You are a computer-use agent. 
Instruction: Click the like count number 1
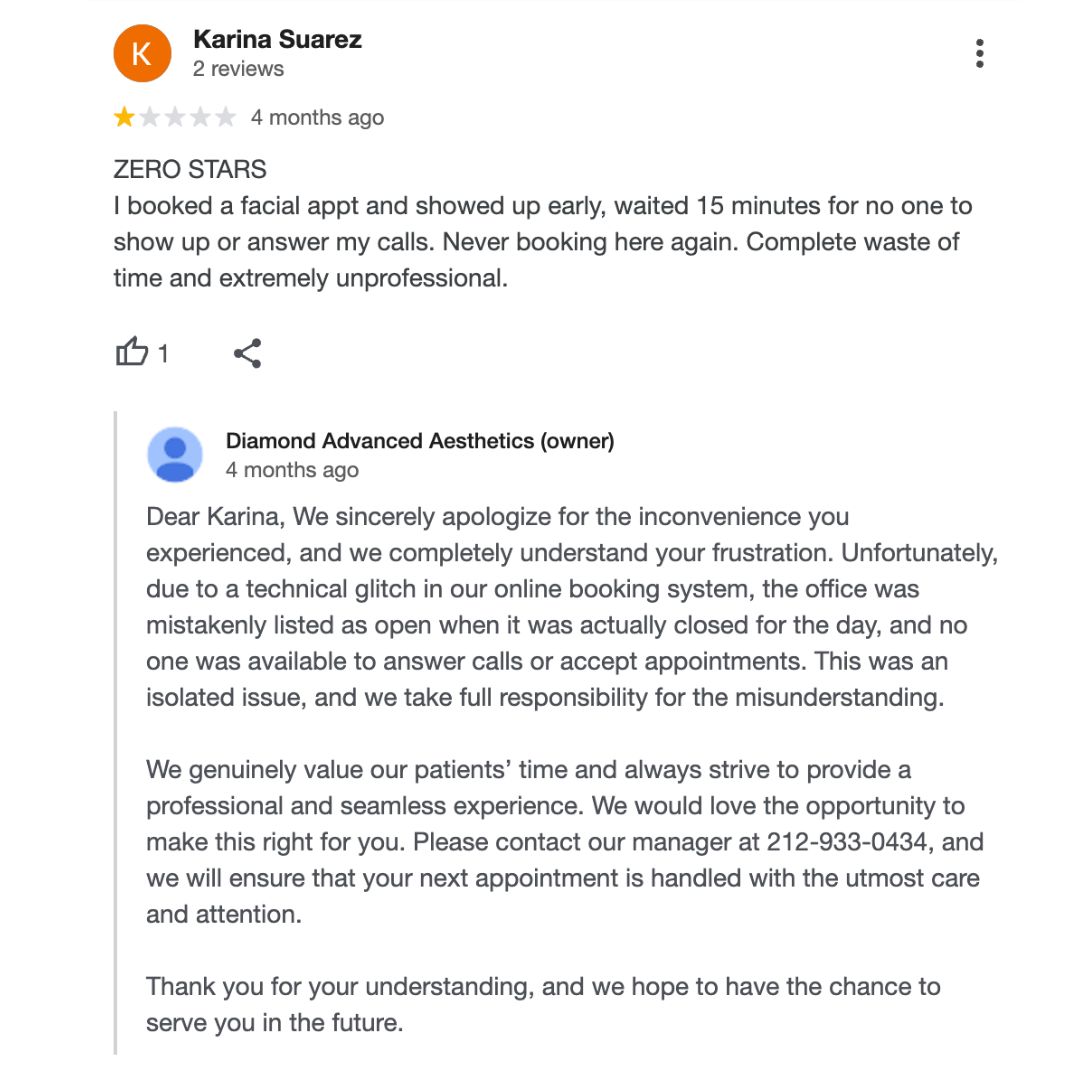pos(164,354)
